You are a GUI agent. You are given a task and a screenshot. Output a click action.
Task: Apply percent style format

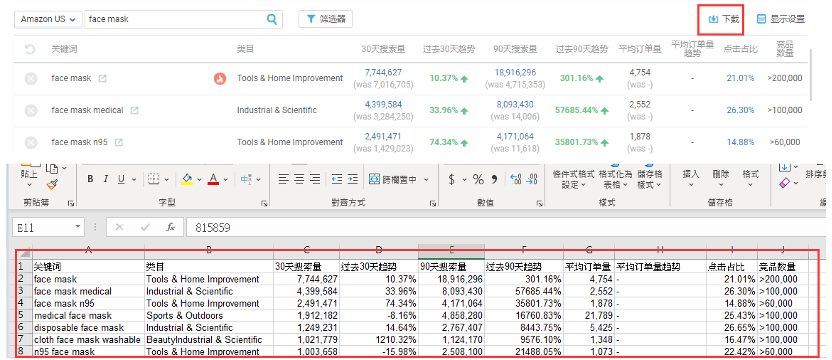click(478, 179)
